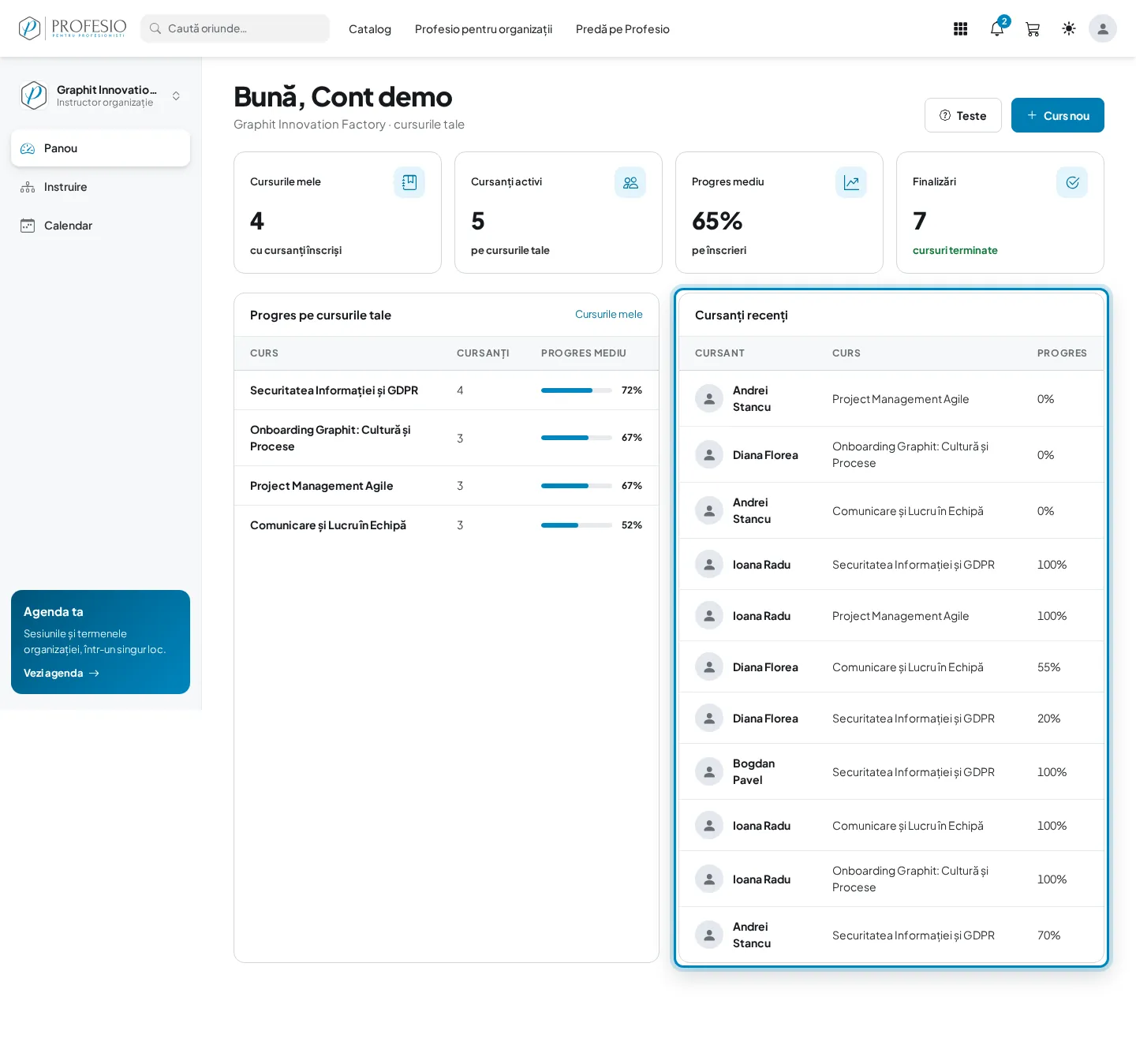Click the Calendar icon in sidebar
Image resolution: width=1136 pixels, height=1064 pixels.
(28, 226)
